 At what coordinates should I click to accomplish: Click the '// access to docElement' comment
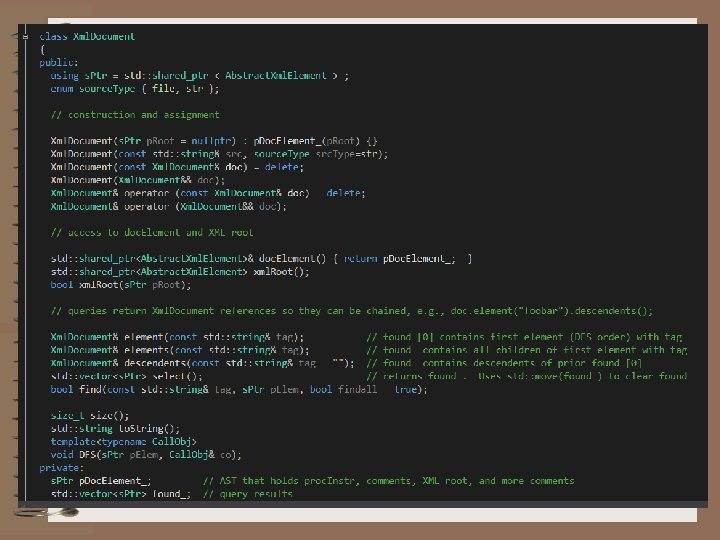point(152,232)
